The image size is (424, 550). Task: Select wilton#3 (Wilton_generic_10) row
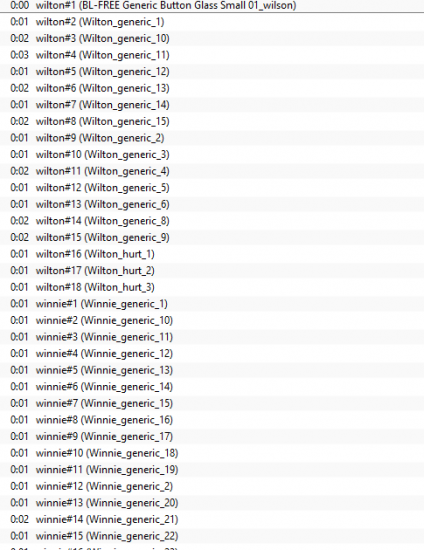coord(212,39)
